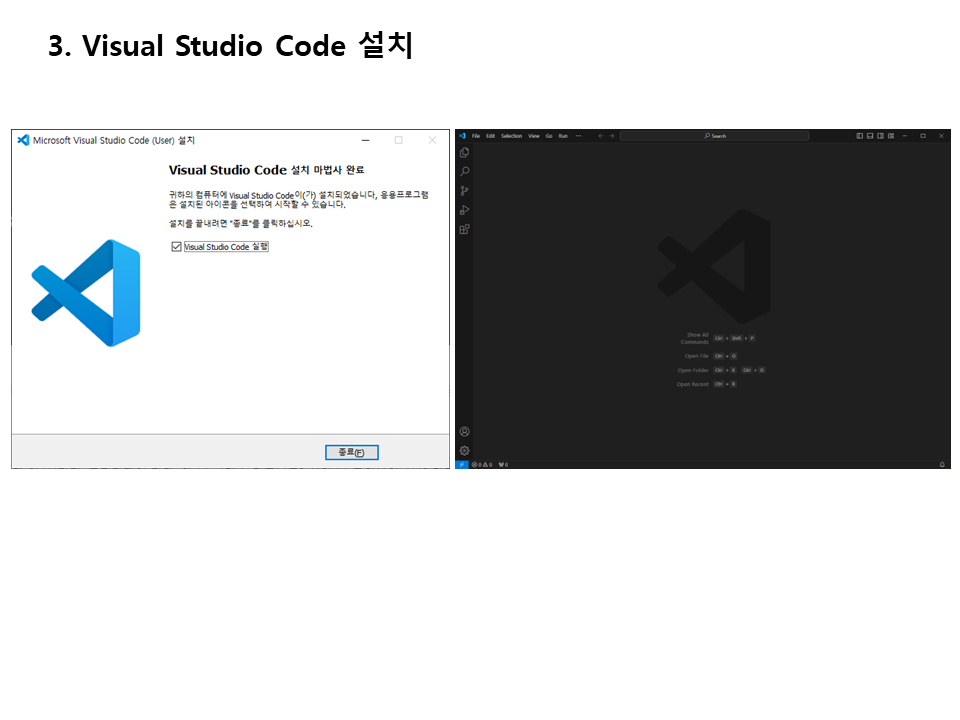
Task: Click the 'Open Folder' shortcut text
Action: tap(693, 370)
